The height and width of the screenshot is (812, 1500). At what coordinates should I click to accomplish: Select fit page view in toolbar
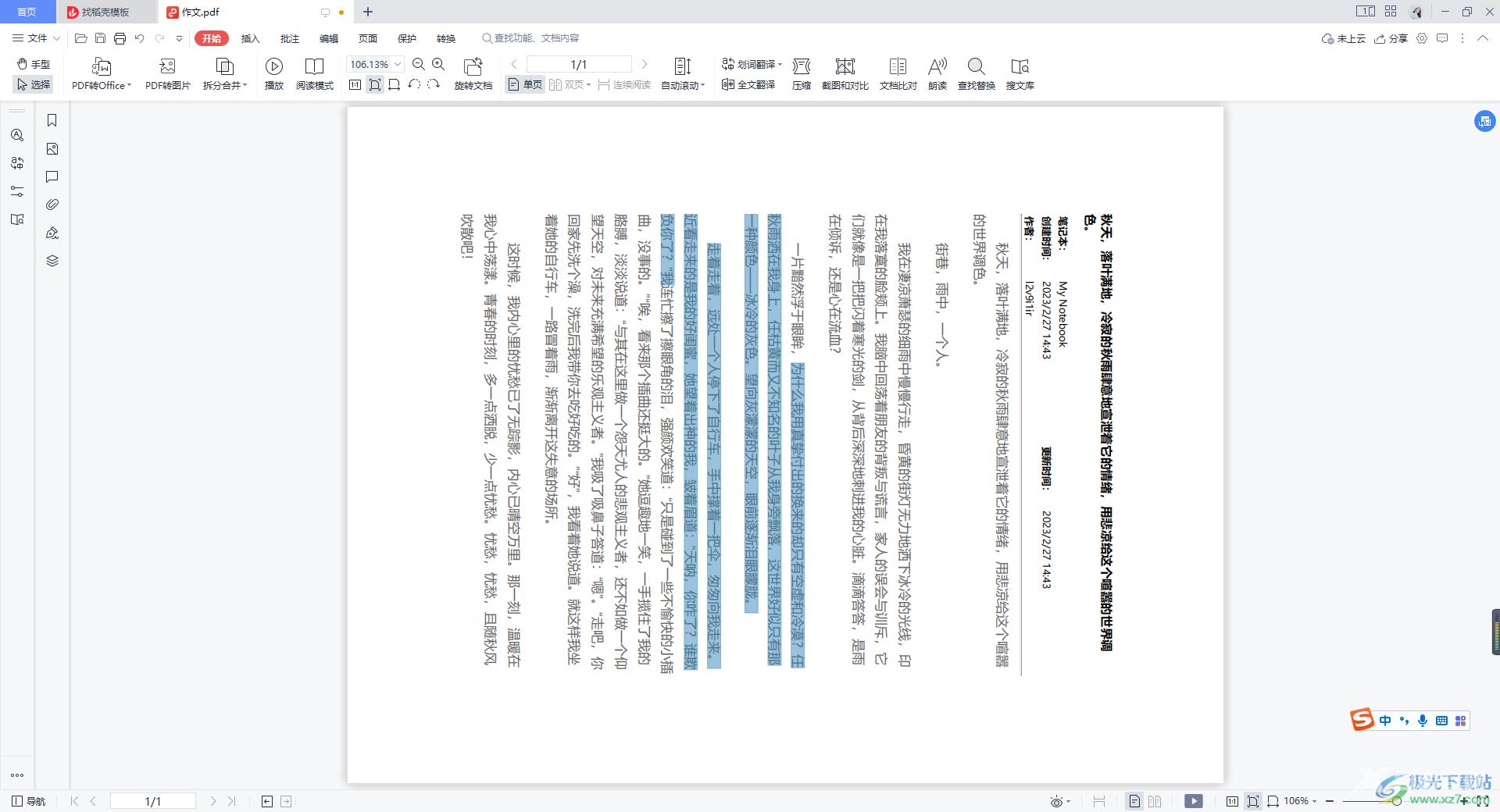tap(375, 85)
